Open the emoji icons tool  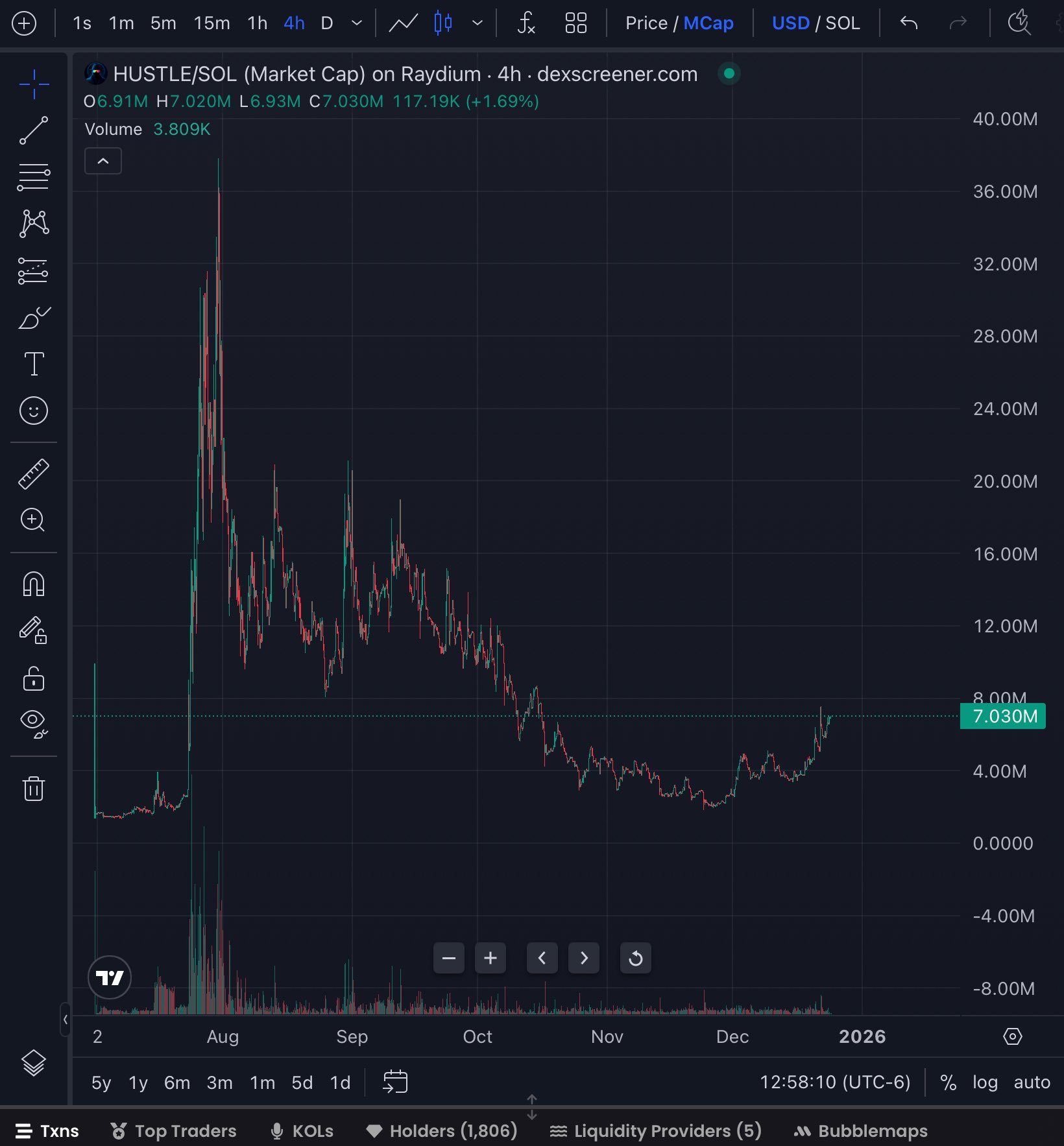click(34, 411)
